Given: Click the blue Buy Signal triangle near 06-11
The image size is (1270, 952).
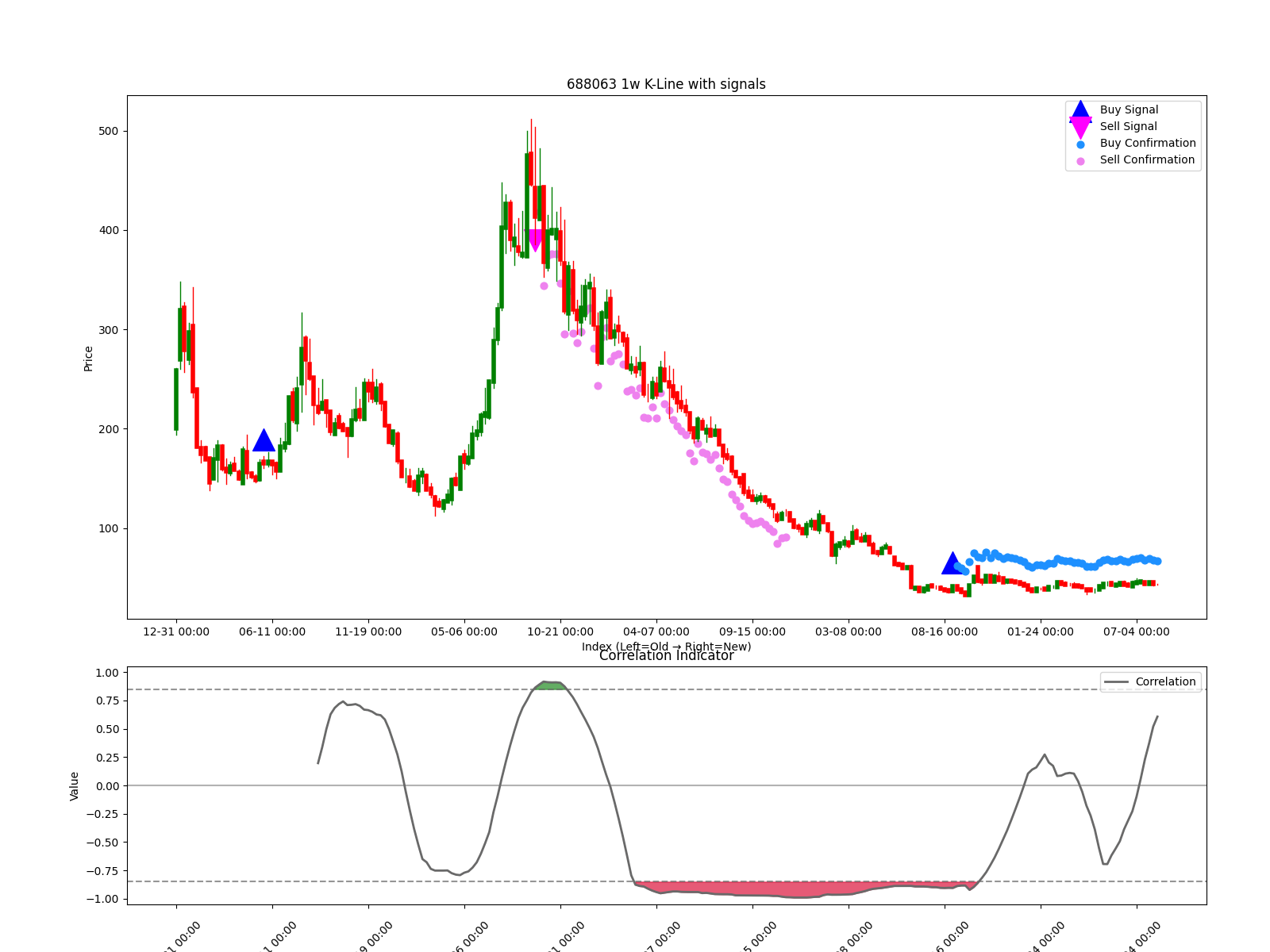Looking at the screenshot, I should (x=264, y=441).
